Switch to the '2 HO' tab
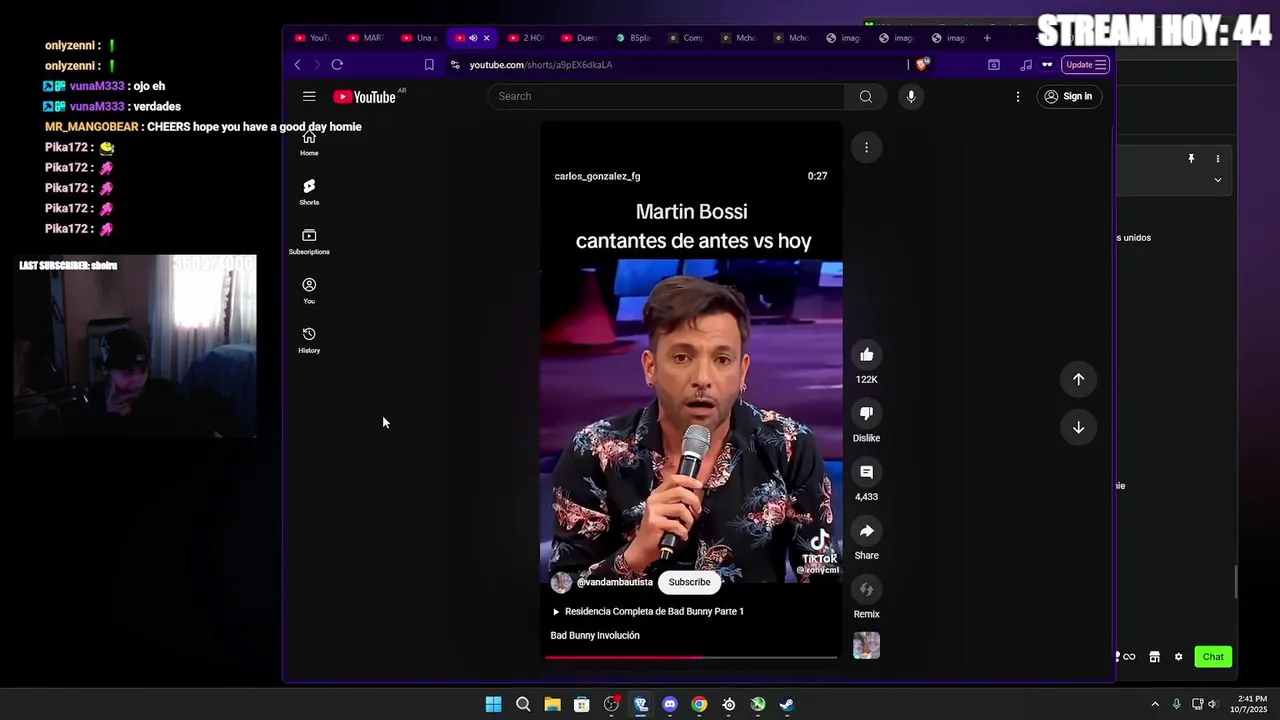The image size is (1280, 720). coord(525,38)
